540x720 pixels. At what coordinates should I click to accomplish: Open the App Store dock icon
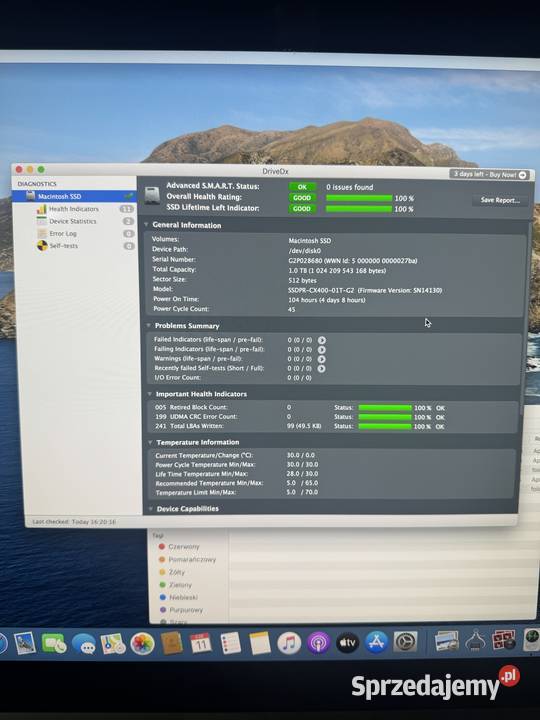click(377, 642)
